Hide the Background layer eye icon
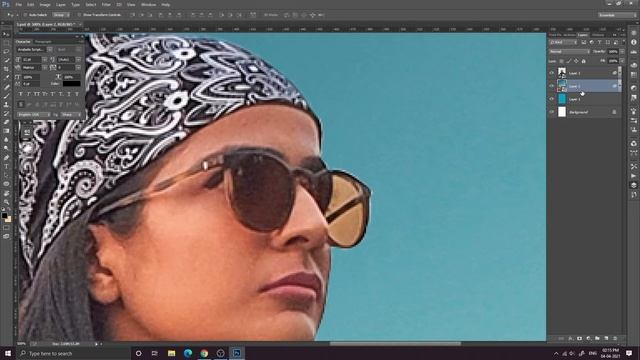 tap(552, 112)
